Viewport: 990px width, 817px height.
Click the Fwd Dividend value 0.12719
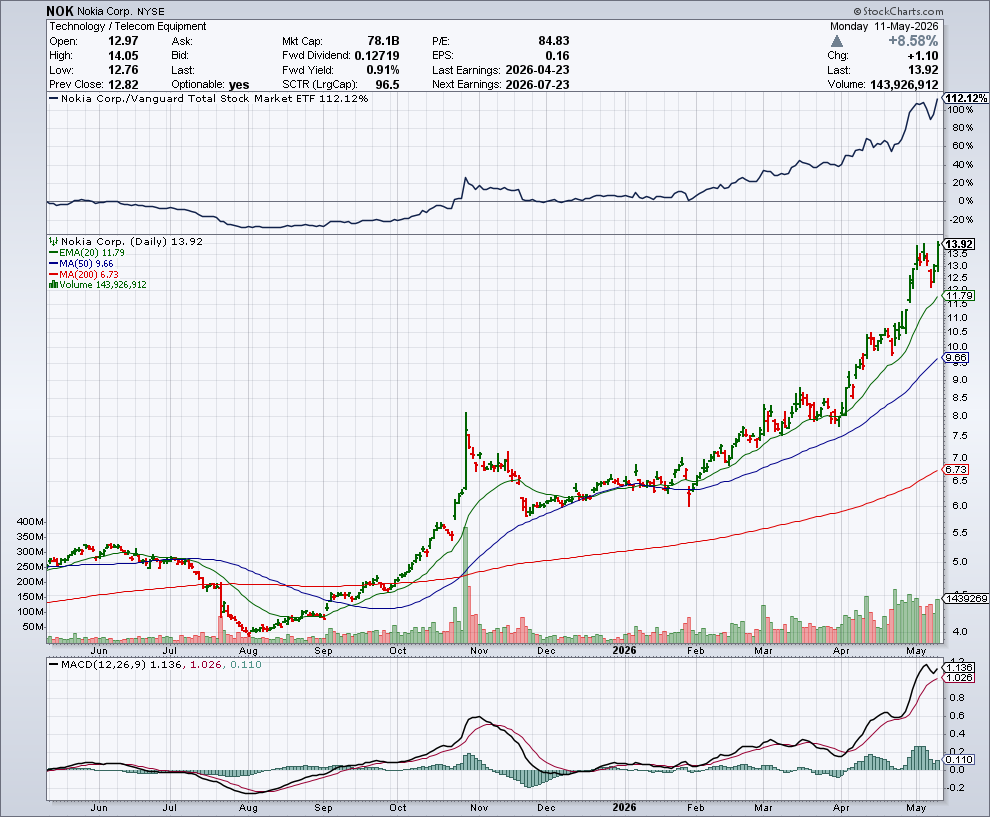click(377, 56)
